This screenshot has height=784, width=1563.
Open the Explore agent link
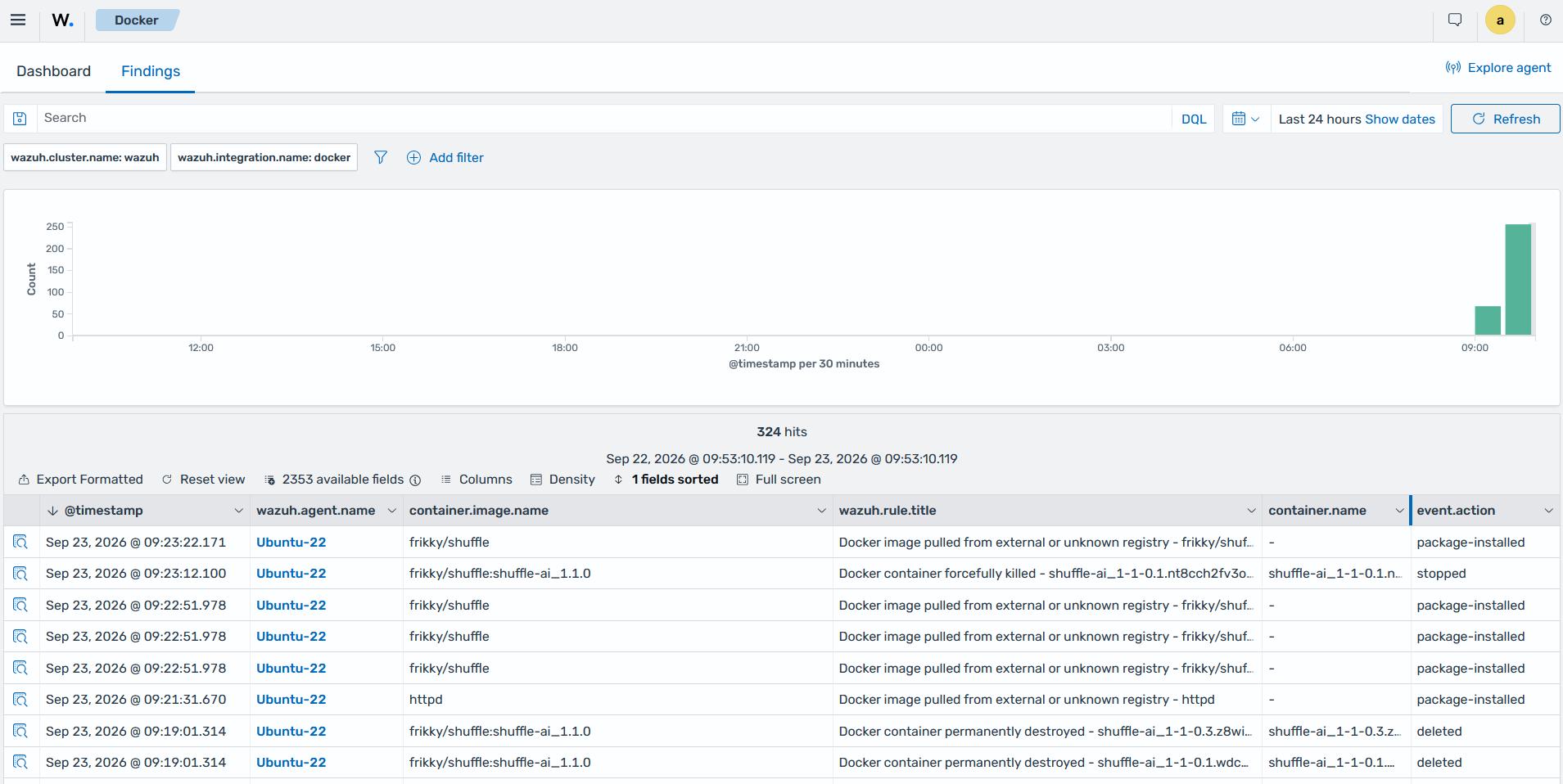point(1498,68)
